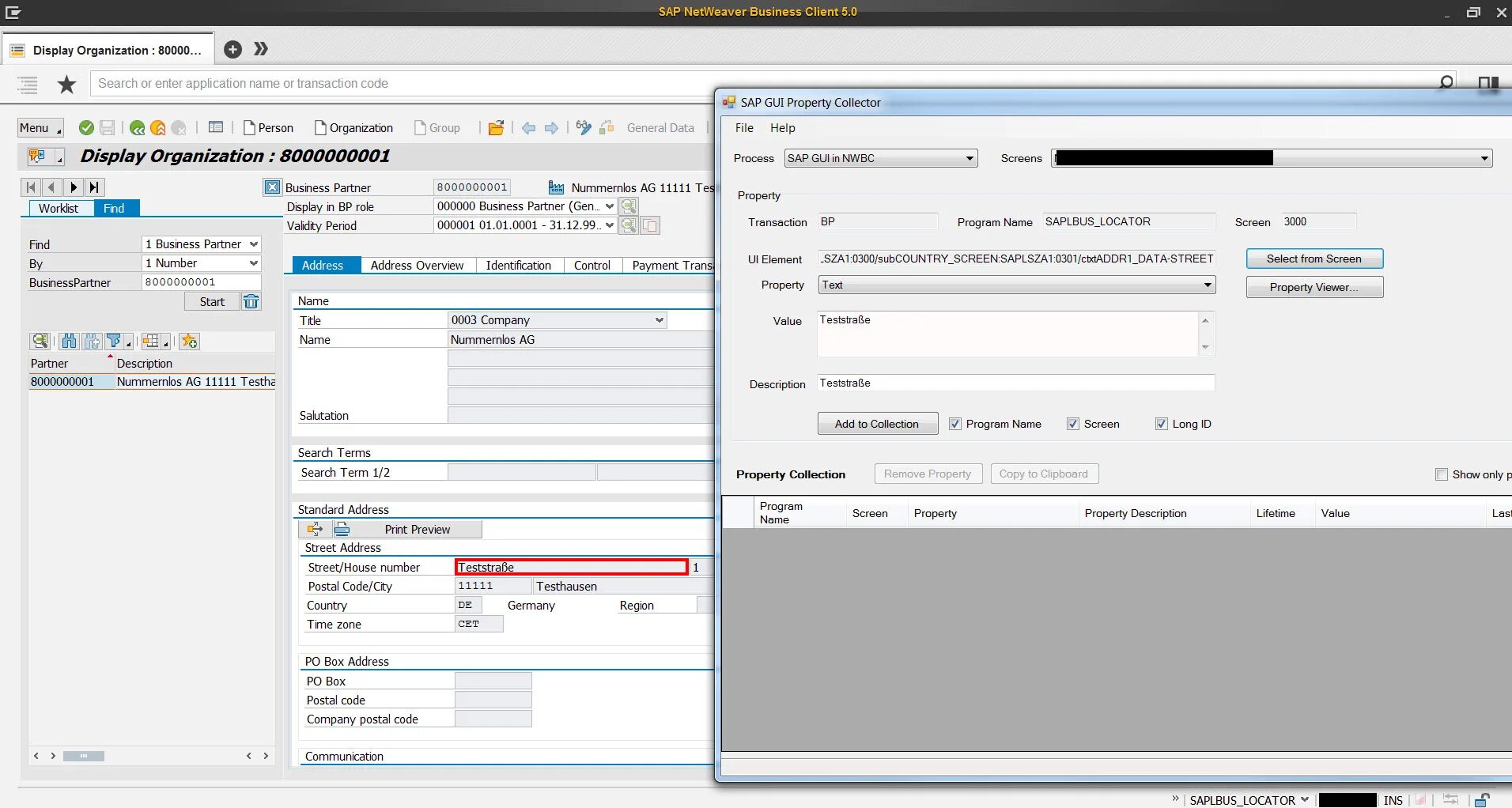Viewport: 1512px width, 808px height.
Task: Click the transaction code search field
Action: (395, 83)
